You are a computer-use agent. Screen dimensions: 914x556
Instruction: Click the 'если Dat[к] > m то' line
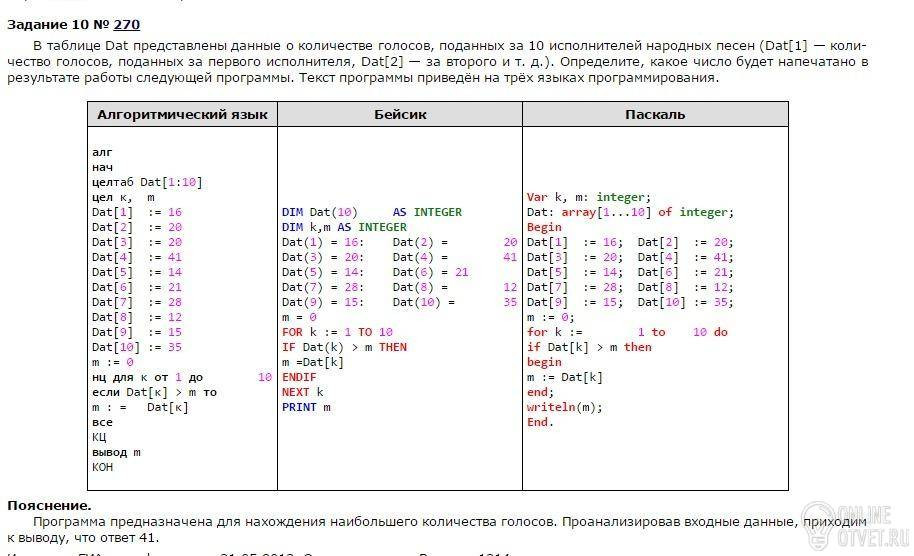pos(154,392)
